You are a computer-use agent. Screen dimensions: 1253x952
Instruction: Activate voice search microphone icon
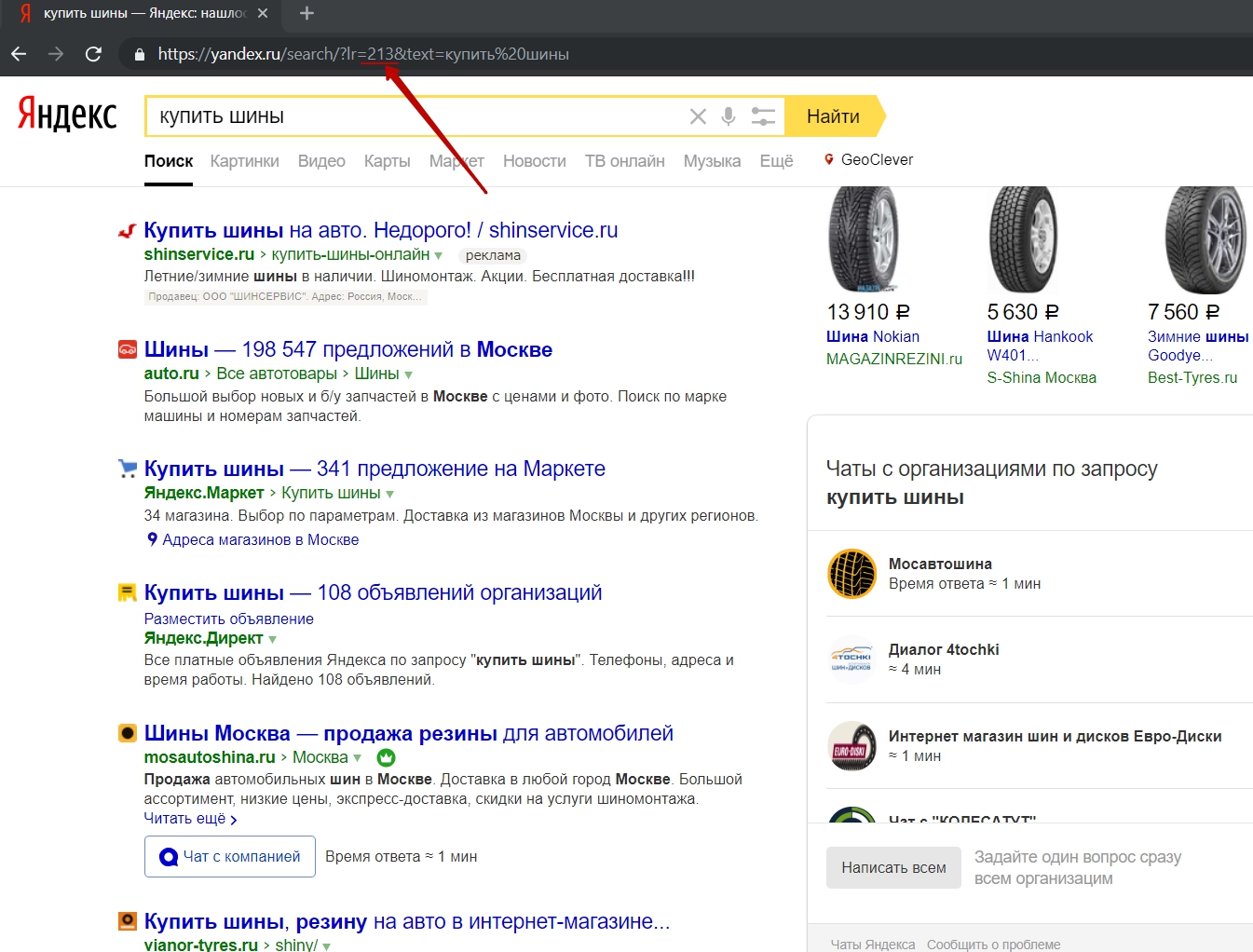[x=729, y=116]
